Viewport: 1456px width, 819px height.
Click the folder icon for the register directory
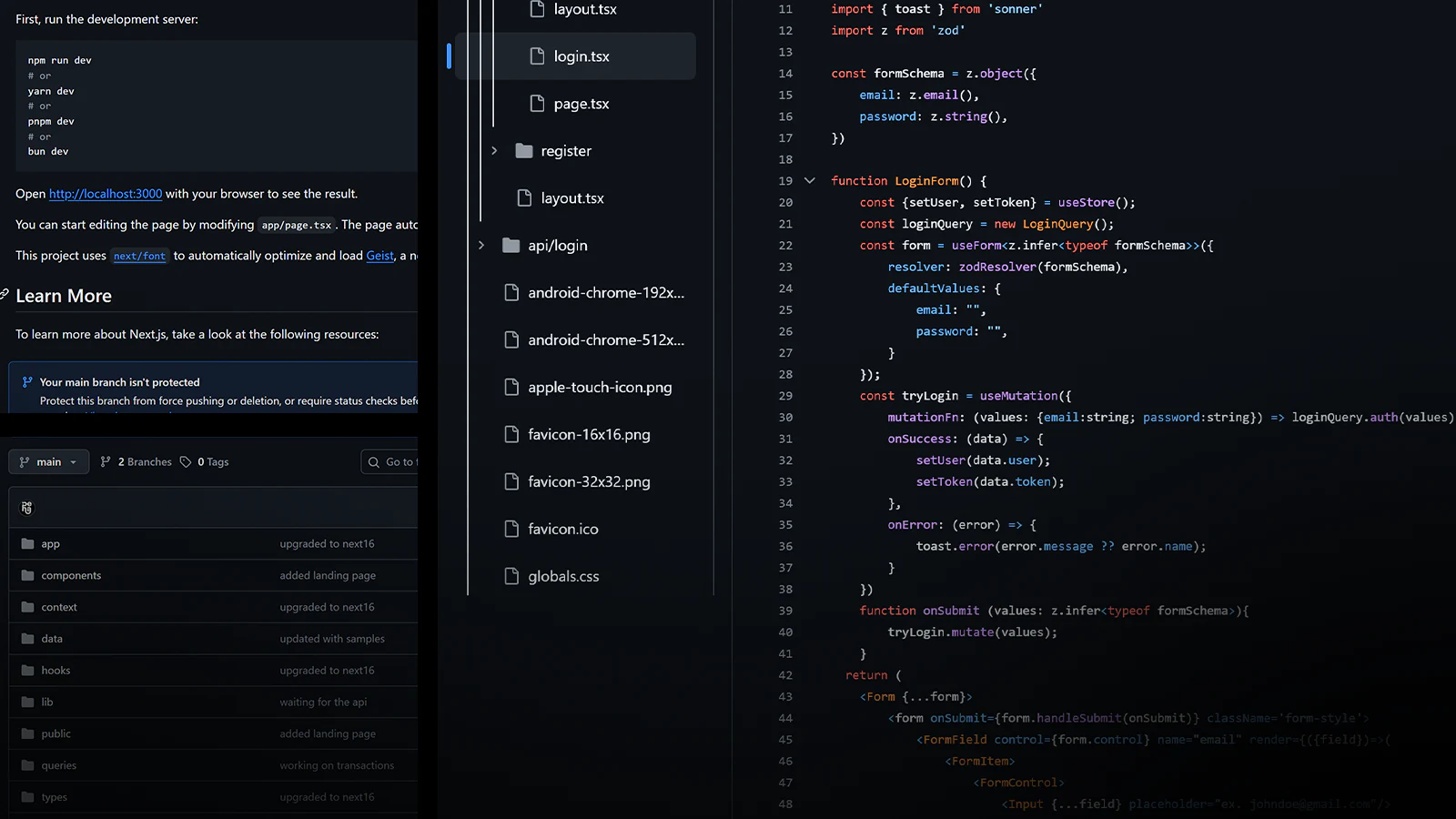click(x=524, y=151)
